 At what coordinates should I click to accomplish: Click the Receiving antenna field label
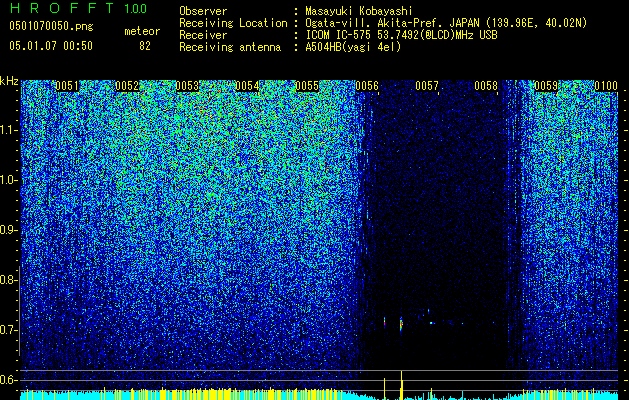coord(230,47)
